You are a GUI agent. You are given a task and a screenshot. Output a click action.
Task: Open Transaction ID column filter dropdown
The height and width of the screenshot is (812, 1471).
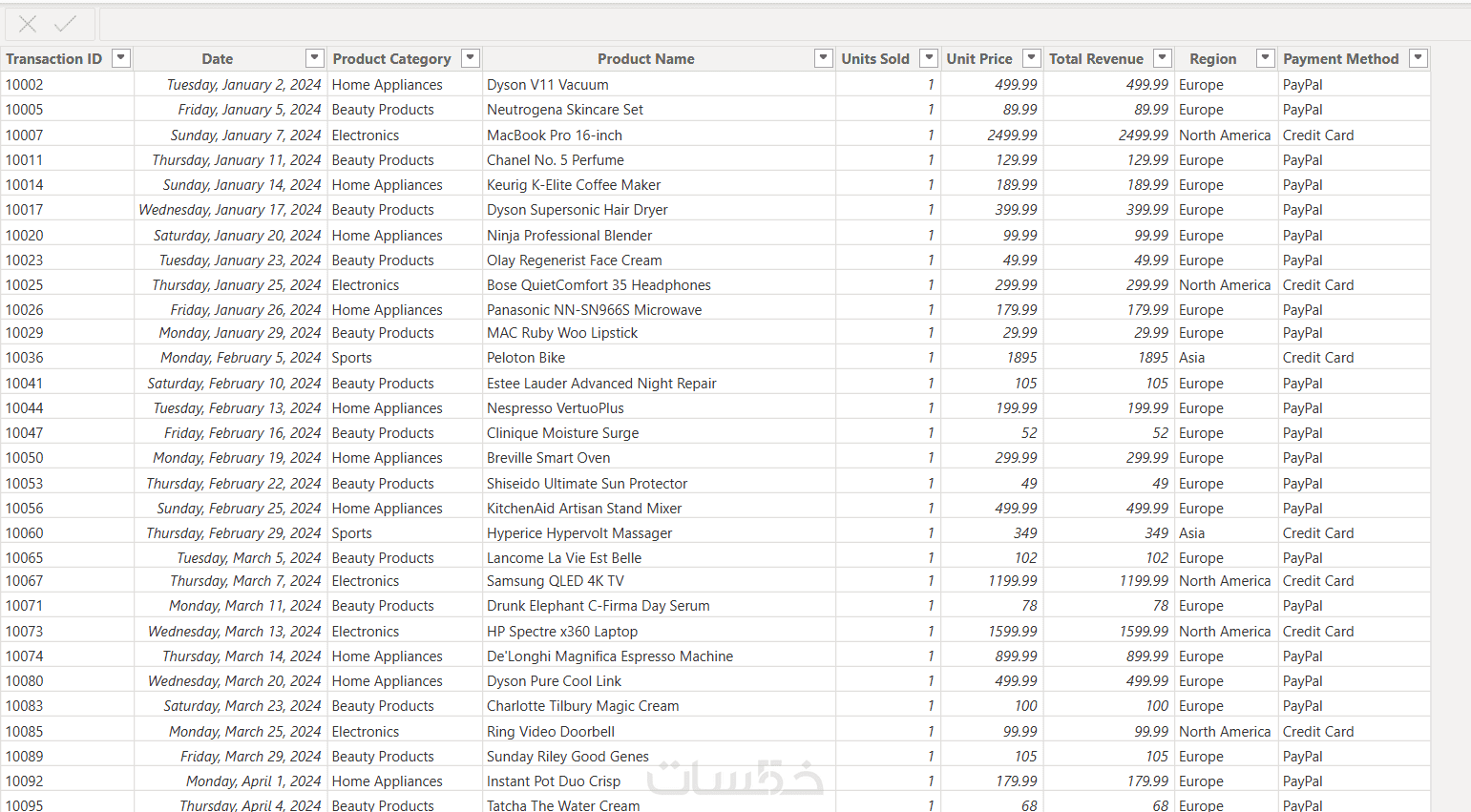[x=121, y=58]
